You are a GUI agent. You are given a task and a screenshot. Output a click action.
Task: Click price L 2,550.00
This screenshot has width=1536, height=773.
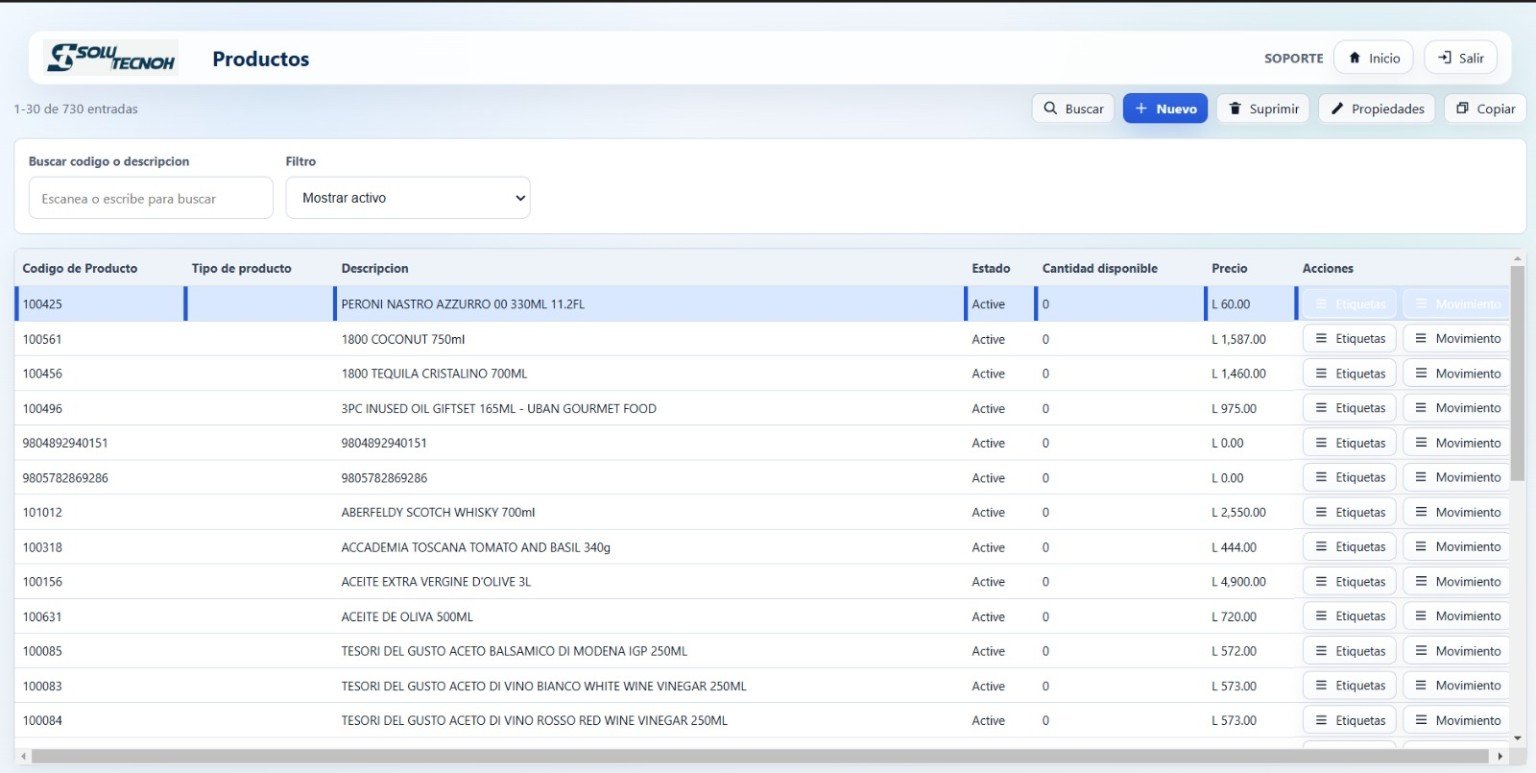point(1239,512)
